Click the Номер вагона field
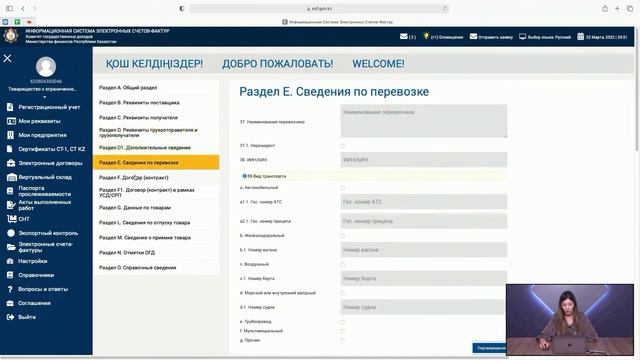The image size is (640, 360). coord(424,249)
